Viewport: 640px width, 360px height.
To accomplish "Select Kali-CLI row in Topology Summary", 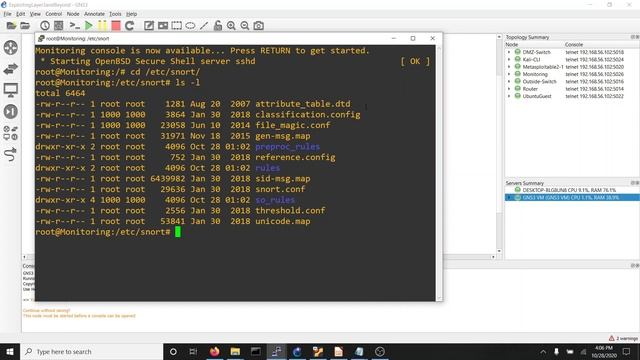I will (x=572, y=60).
